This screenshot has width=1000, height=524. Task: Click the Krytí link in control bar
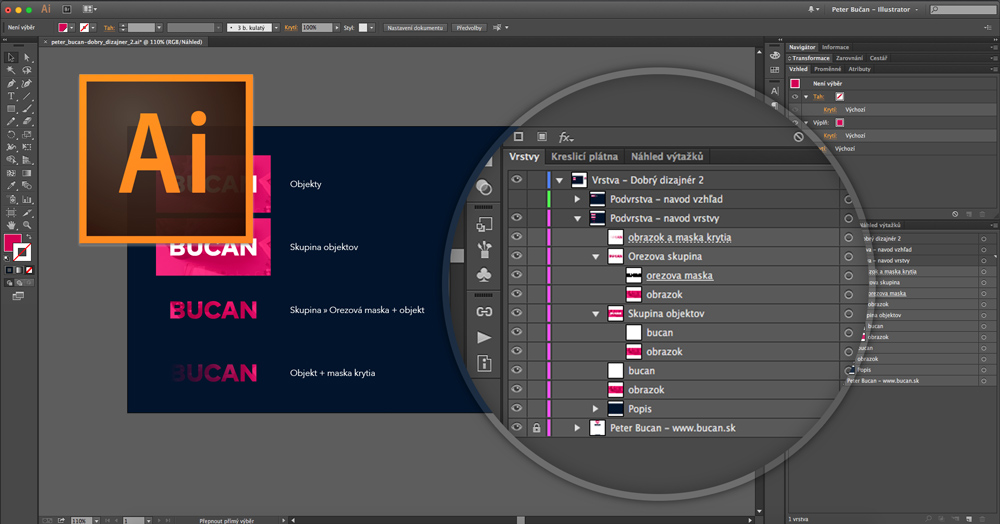pyautogui.click(x=291, y=27)
